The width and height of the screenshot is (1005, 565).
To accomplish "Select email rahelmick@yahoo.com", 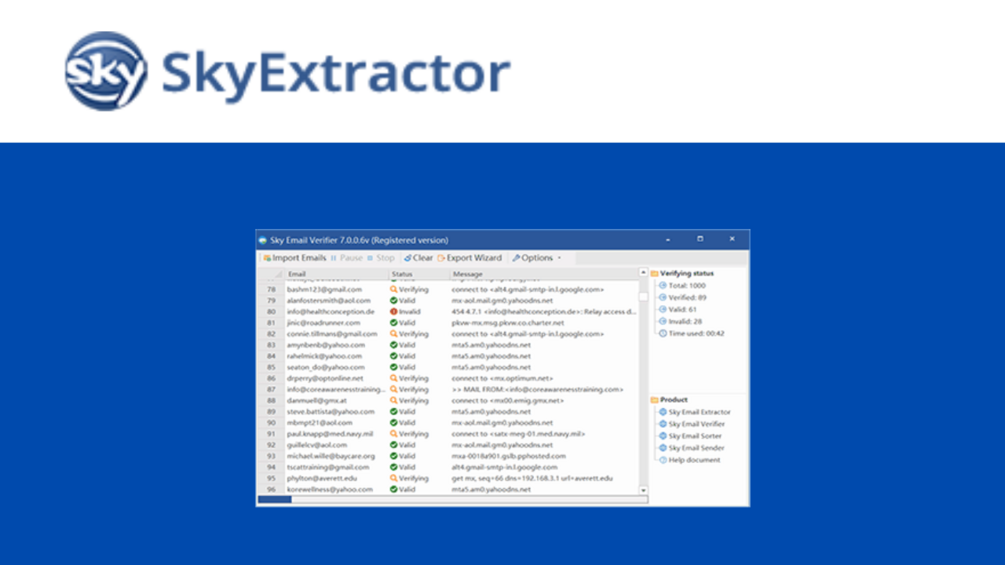I will [324, 356].
